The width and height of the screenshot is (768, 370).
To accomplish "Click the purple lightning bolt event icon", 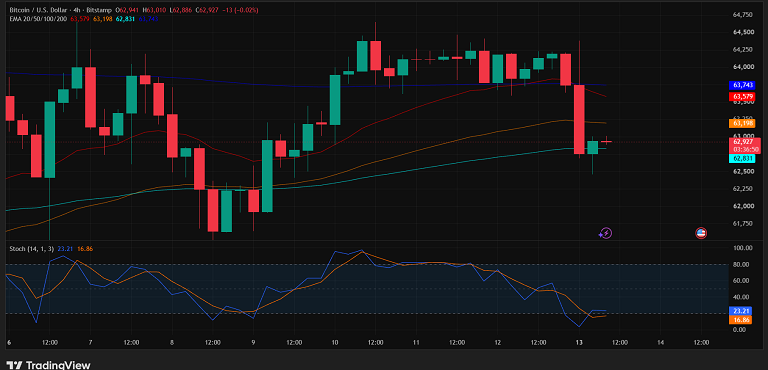I will pos(605,233).
